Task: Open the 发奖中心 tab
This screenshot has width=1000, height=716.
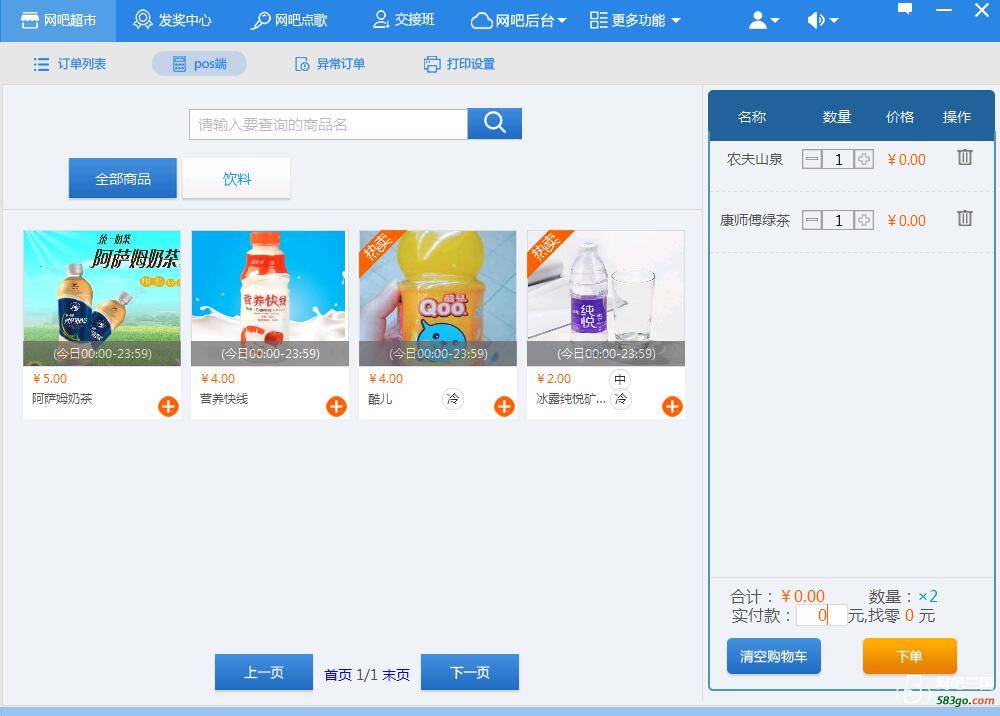Action: 172,20
